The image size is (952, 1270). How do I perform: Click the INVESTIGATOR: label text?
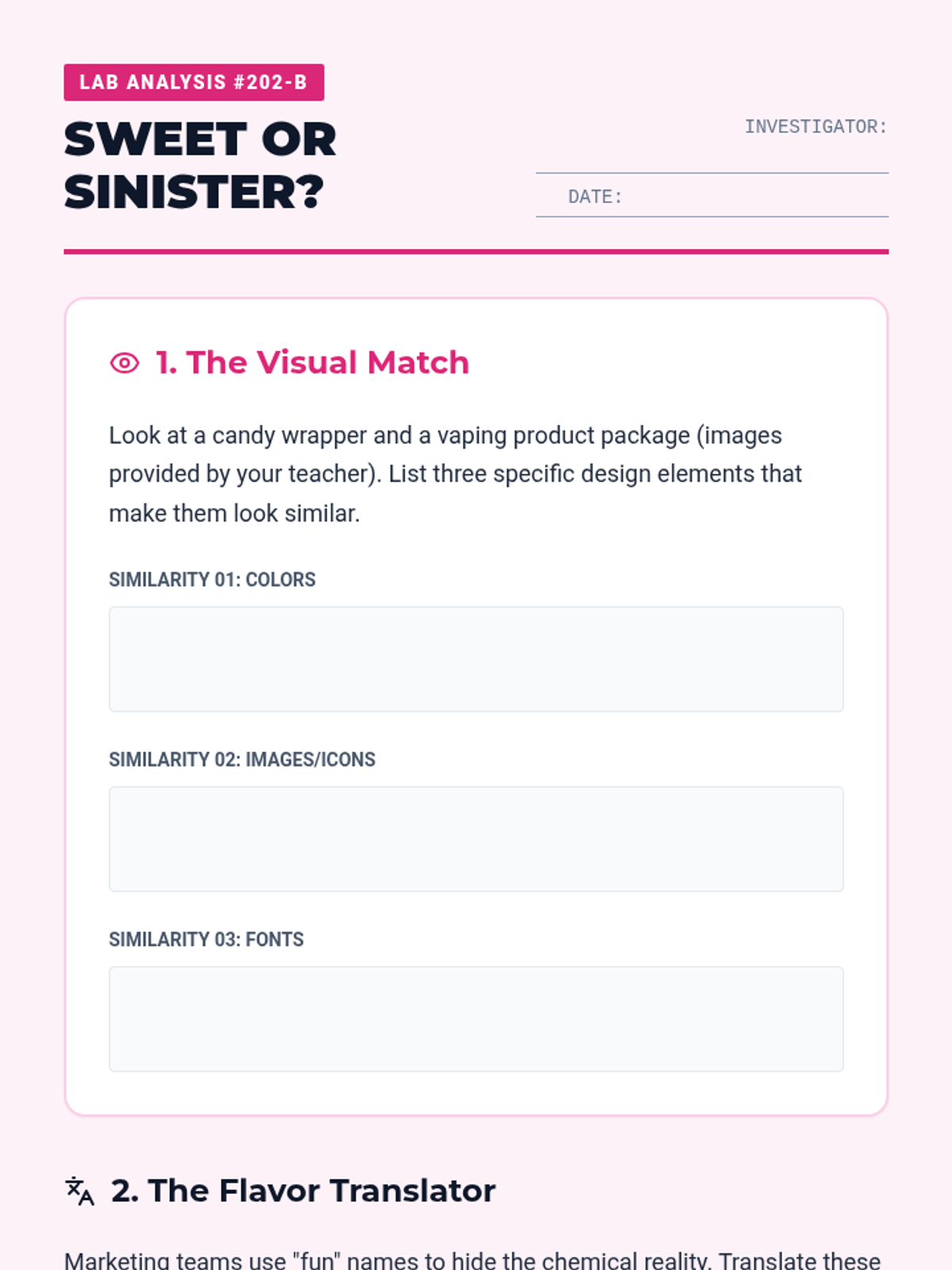[816, 127]
